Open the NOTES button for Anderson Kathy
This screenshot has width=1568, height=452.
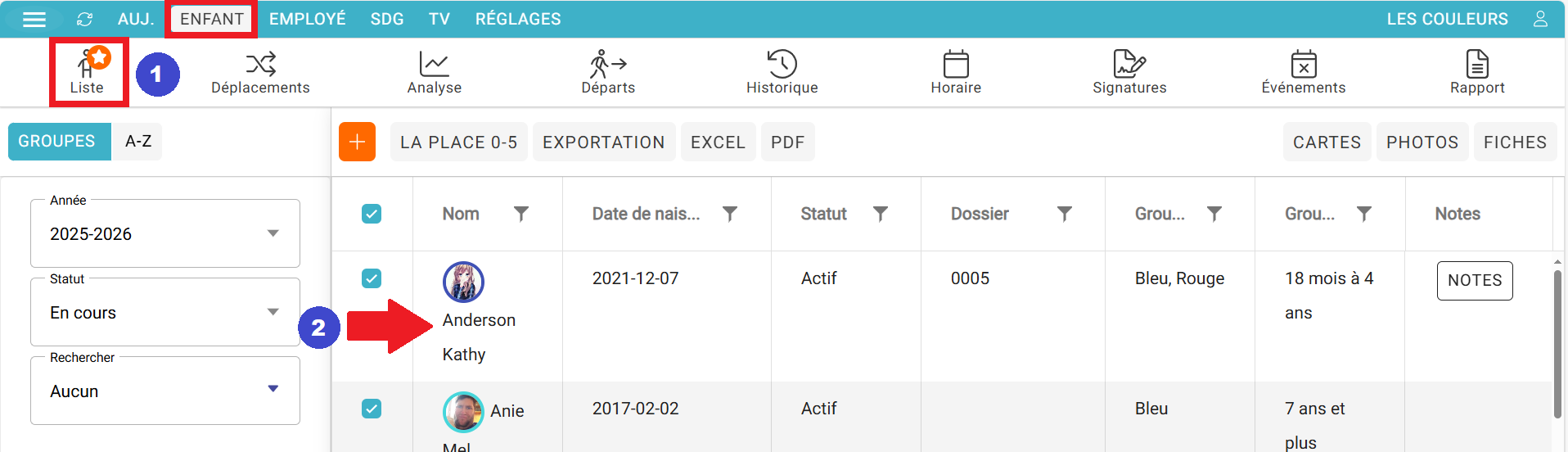point(1475,281)
